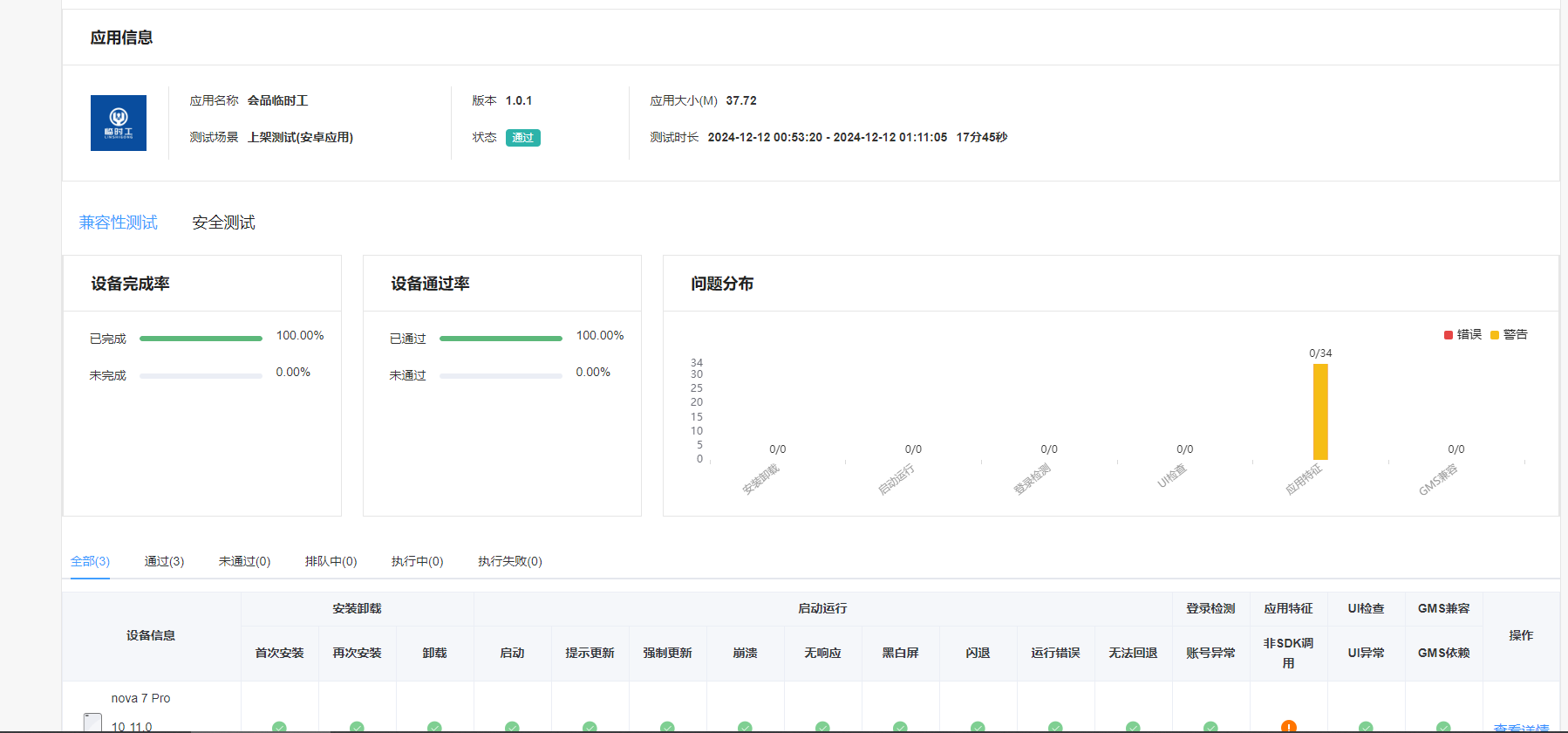This screenshot has width=1568, height=733.
Task: Click nova 7 Pro's GMS依赖 green check icon
Action: pos(1443,727)
